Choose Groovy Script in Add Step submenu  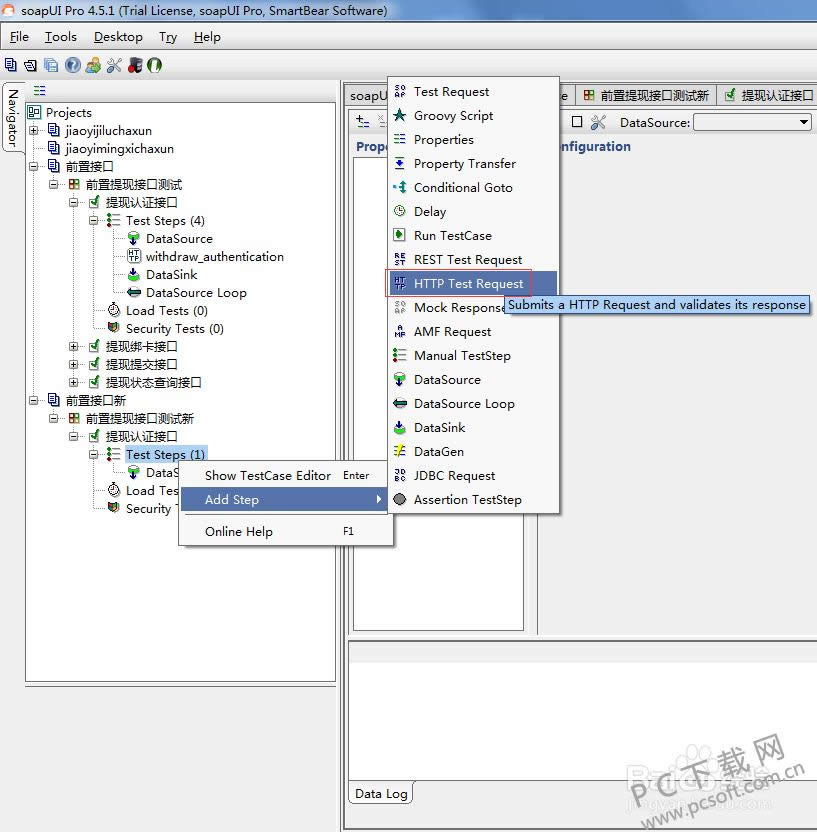pyautogui.click(x=453, y=116)
